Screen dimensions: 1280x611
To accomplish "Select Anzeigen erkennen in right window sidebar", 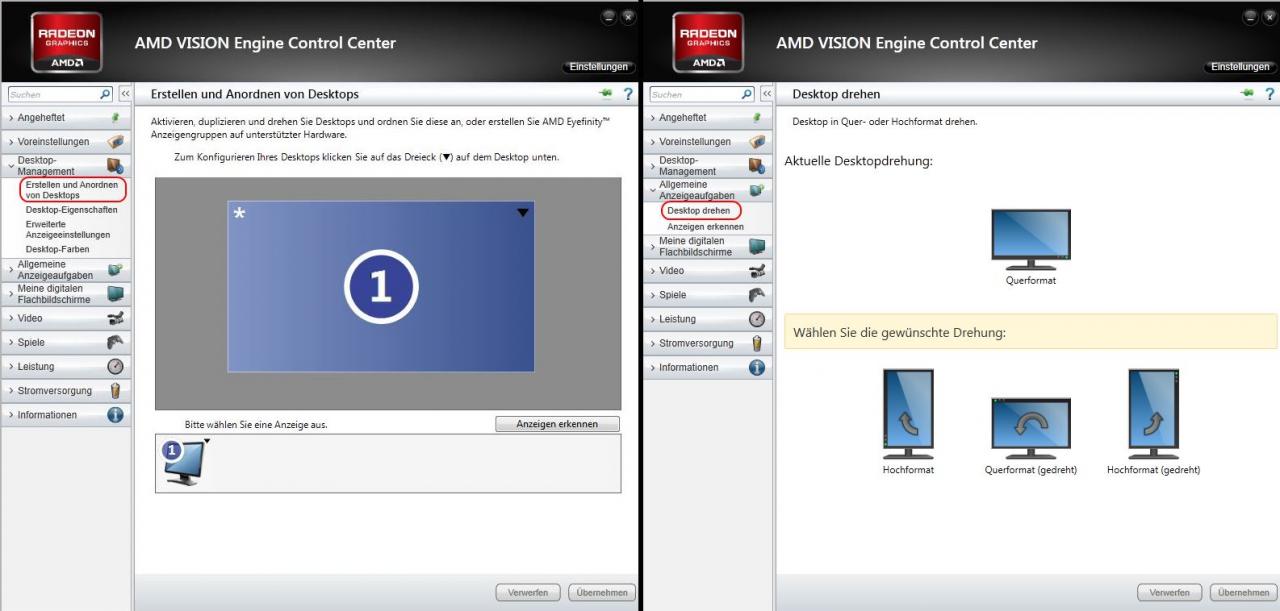I will (x=706, y=227).
